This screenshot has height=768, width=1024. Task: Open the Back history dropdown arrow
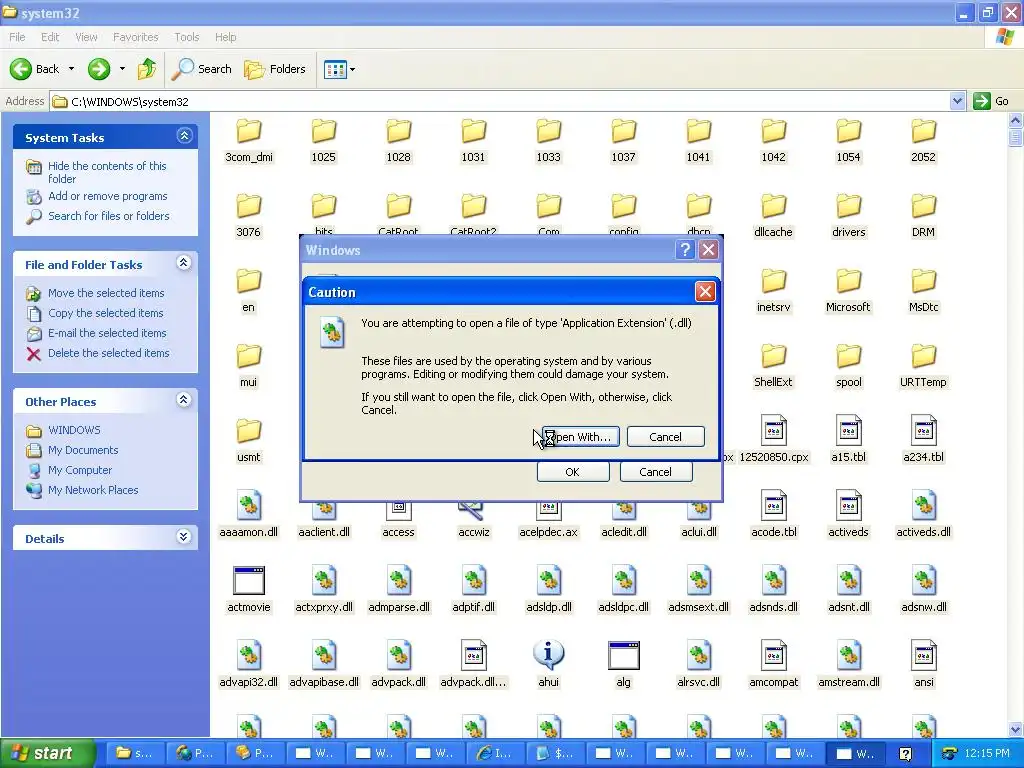click(x=71, y=69)
